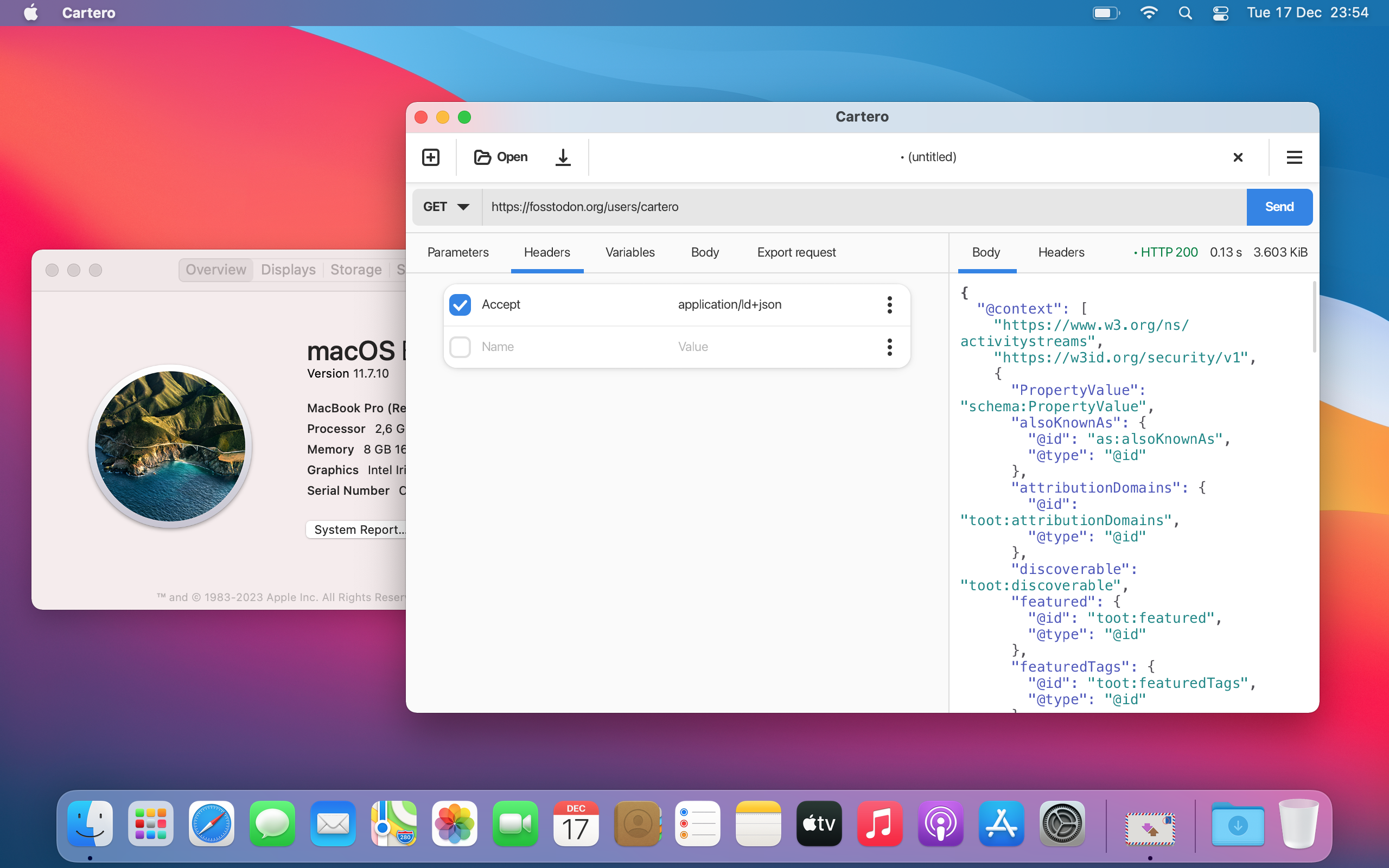Click the Wi-Fi icon in menu bar

coord(1149,12)
